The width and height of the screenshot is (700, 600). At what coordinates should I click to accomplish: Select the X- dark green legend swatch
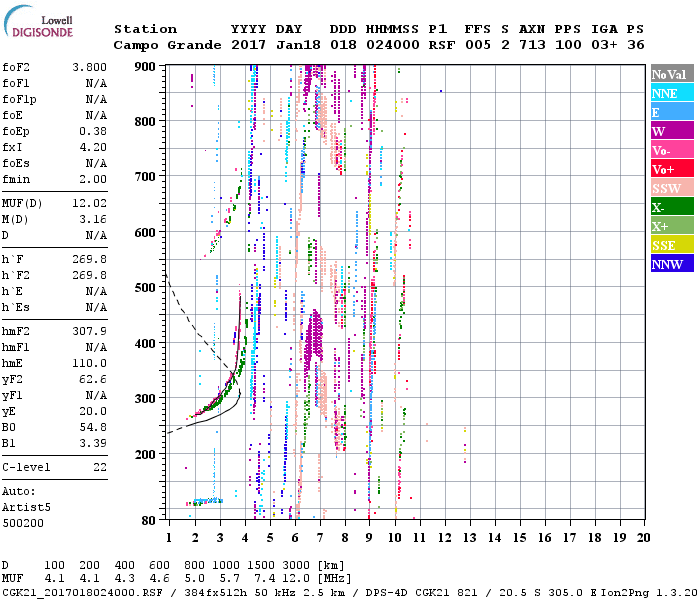pyautogui.click(x=672, y=207)
